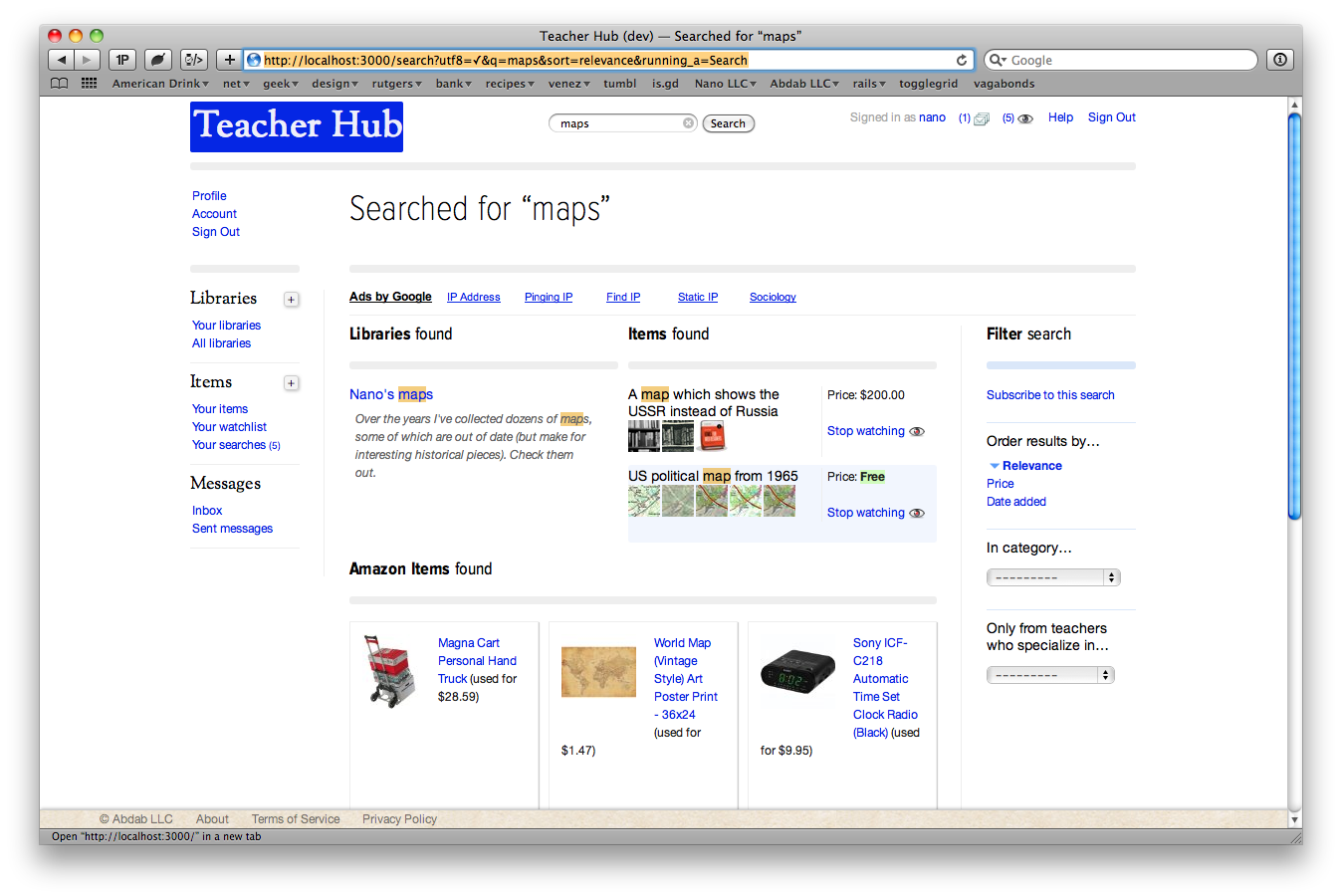Screen dimensions: 1342x896
Task: Open the bookmarks book icon
Action: coord(60,84)
